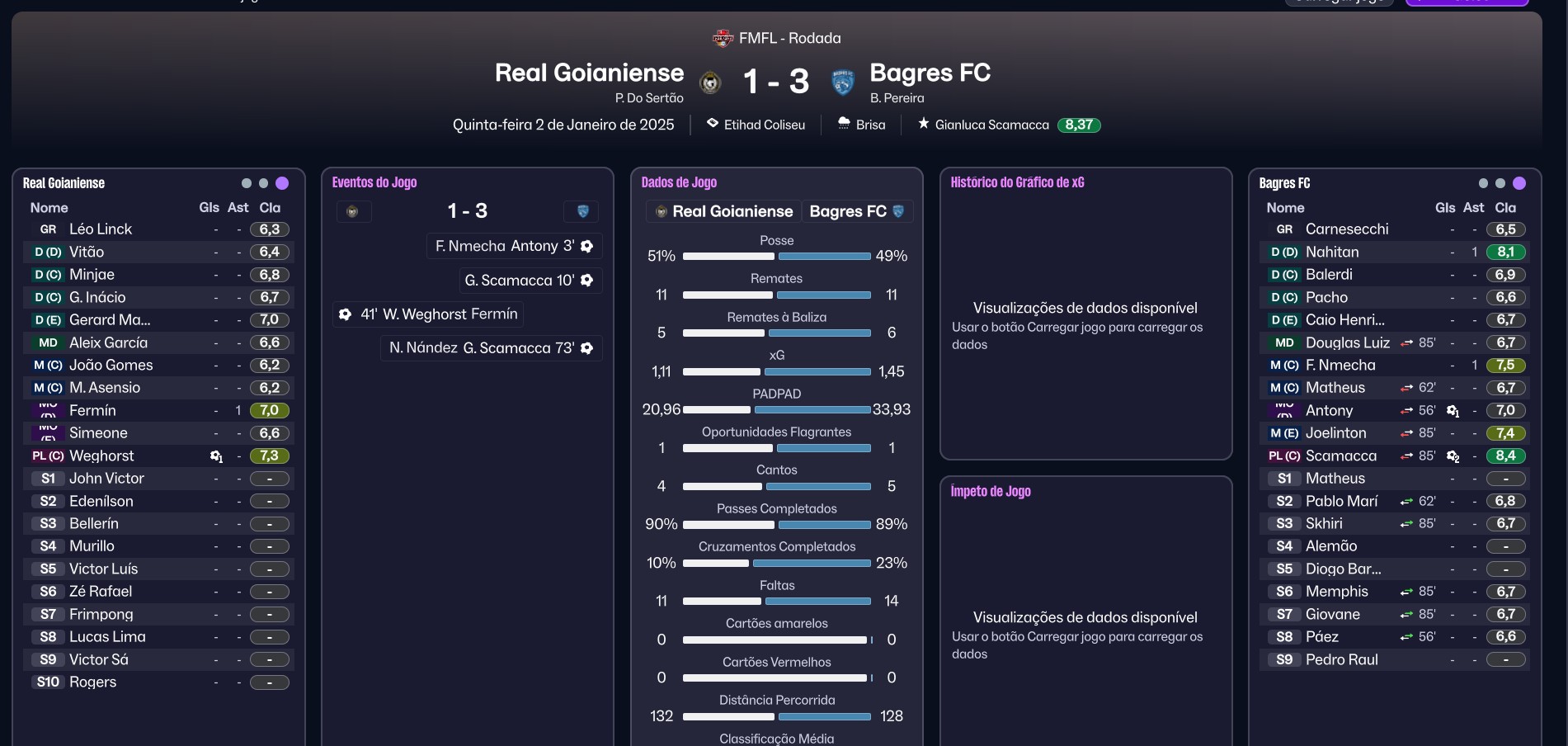1568x746 pixels.
Task: Click the star icon beside Gianluca Scamacca
Action: 924,124
